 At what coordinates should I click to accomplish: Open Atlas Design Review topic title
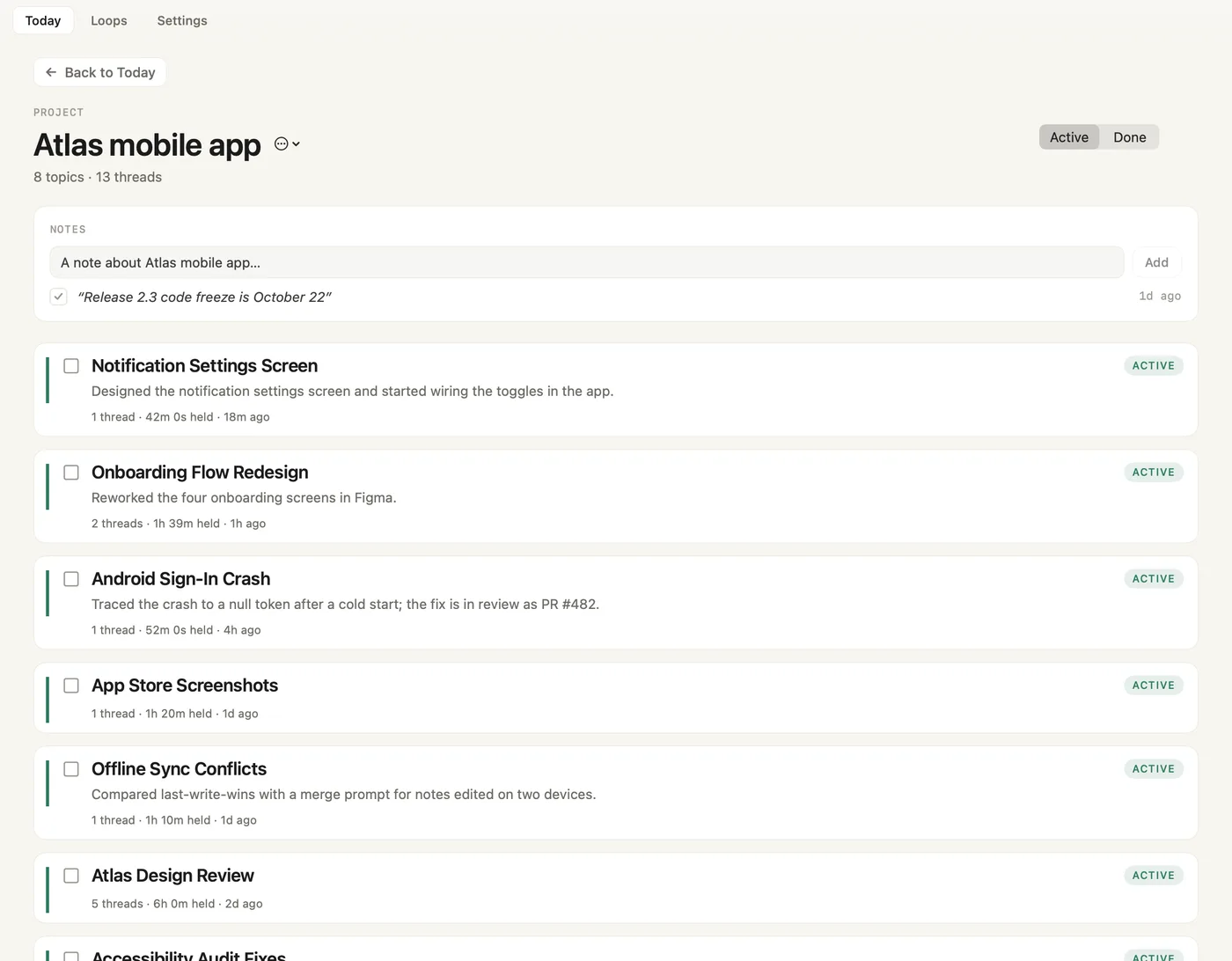coord(172,876)
